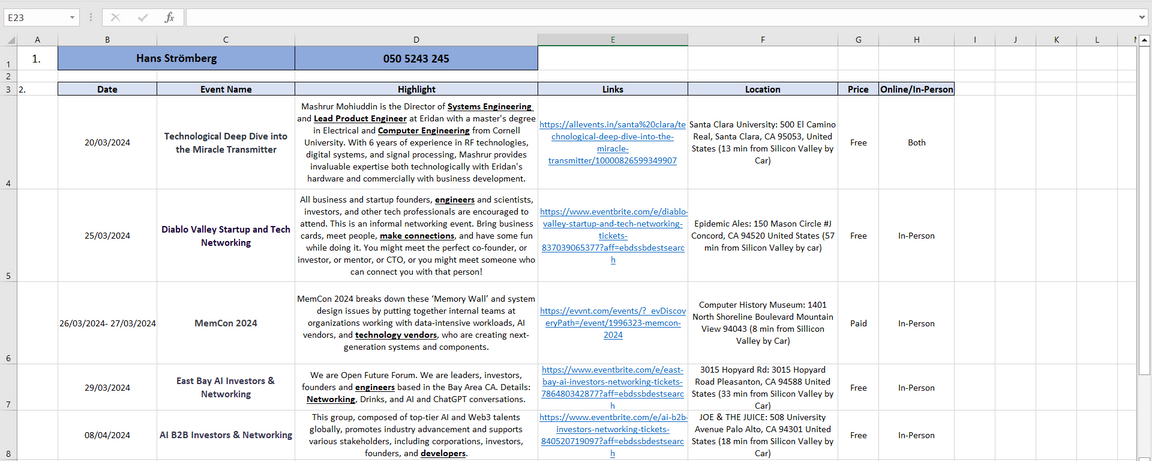The image size is (1152, 461).
Task: Select the cell containing 1. in row 1
Action: click(x=37, y=58)
